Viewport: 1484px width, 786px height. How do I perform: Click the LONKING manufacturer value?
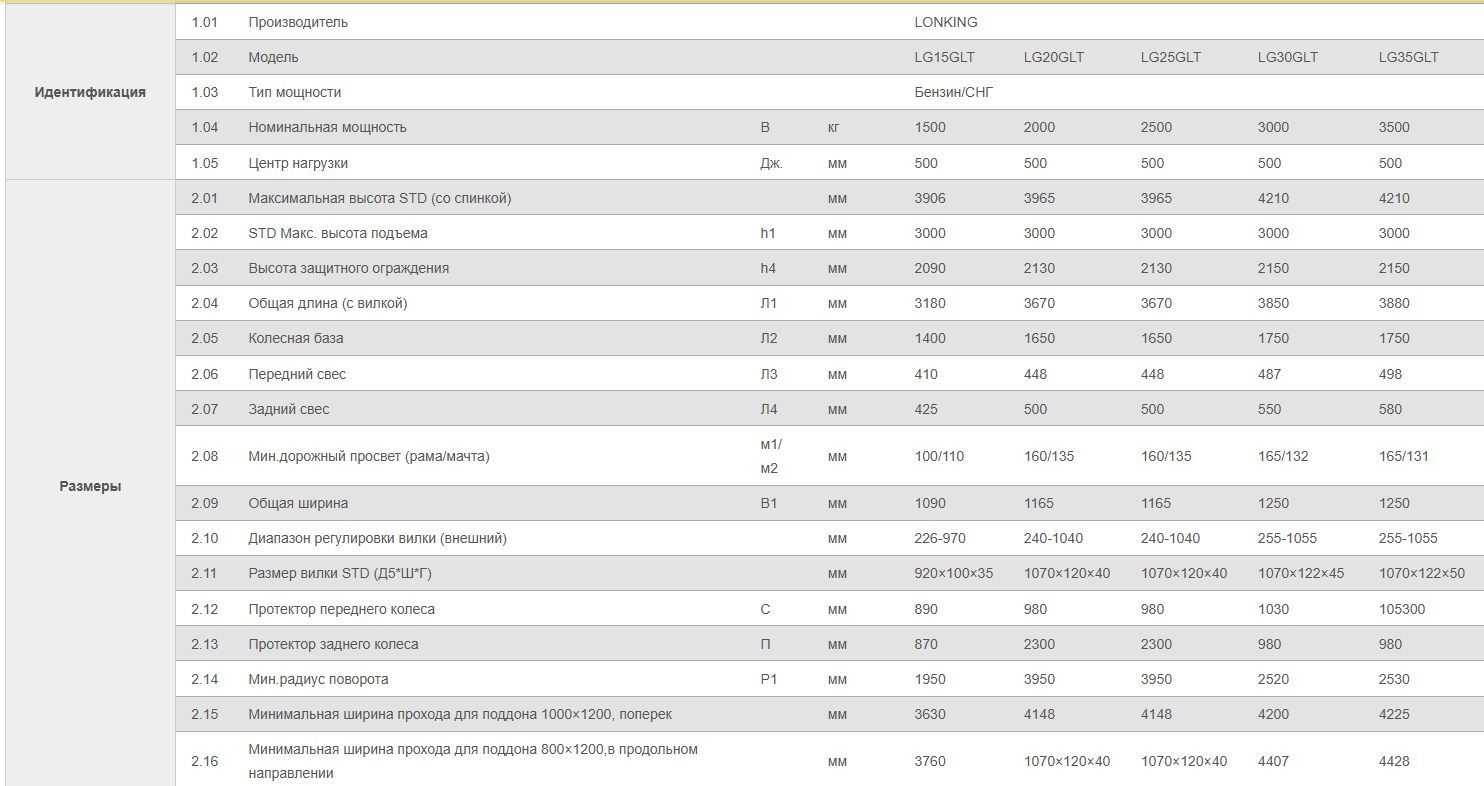pos(946,22)
